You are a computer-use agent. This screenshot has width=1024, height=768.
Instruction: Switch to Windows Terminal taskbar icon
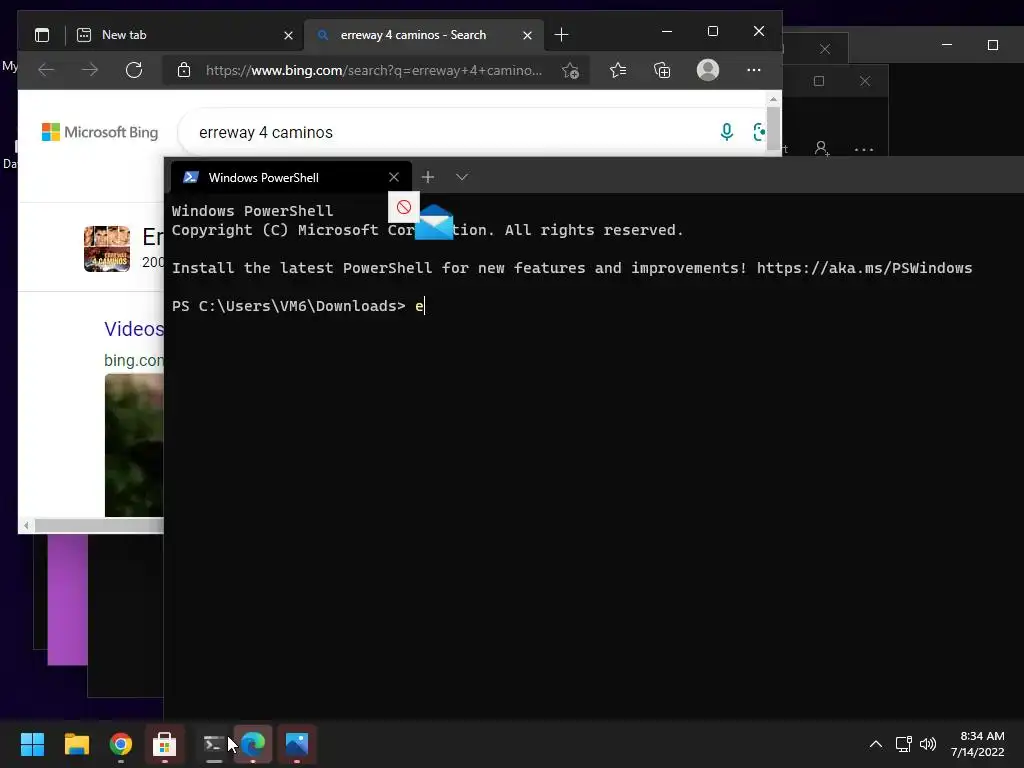(x=213, y=744)
